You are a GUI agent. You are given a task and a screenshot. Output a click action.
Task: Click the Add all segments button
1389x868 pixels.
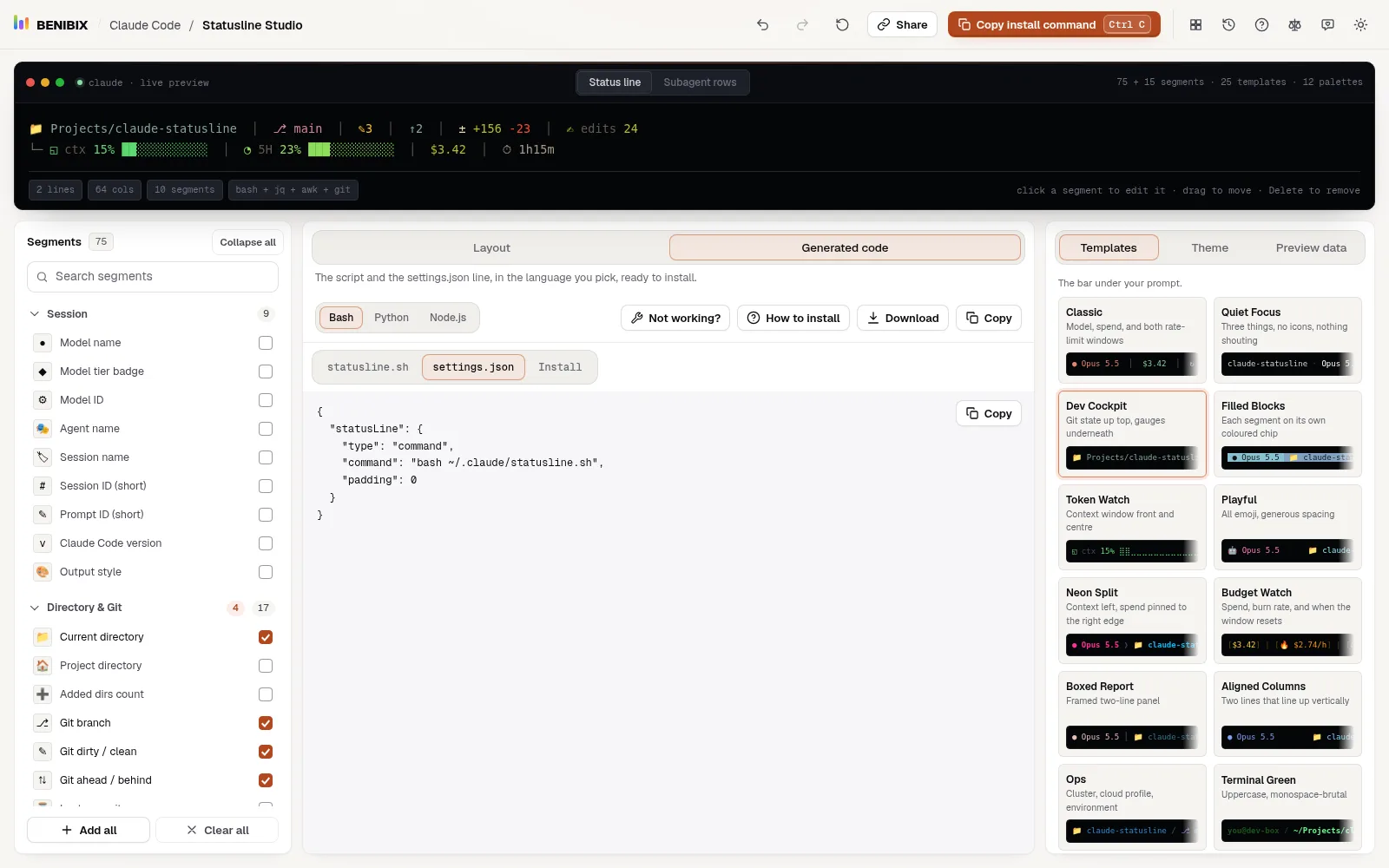coord(89,830)
